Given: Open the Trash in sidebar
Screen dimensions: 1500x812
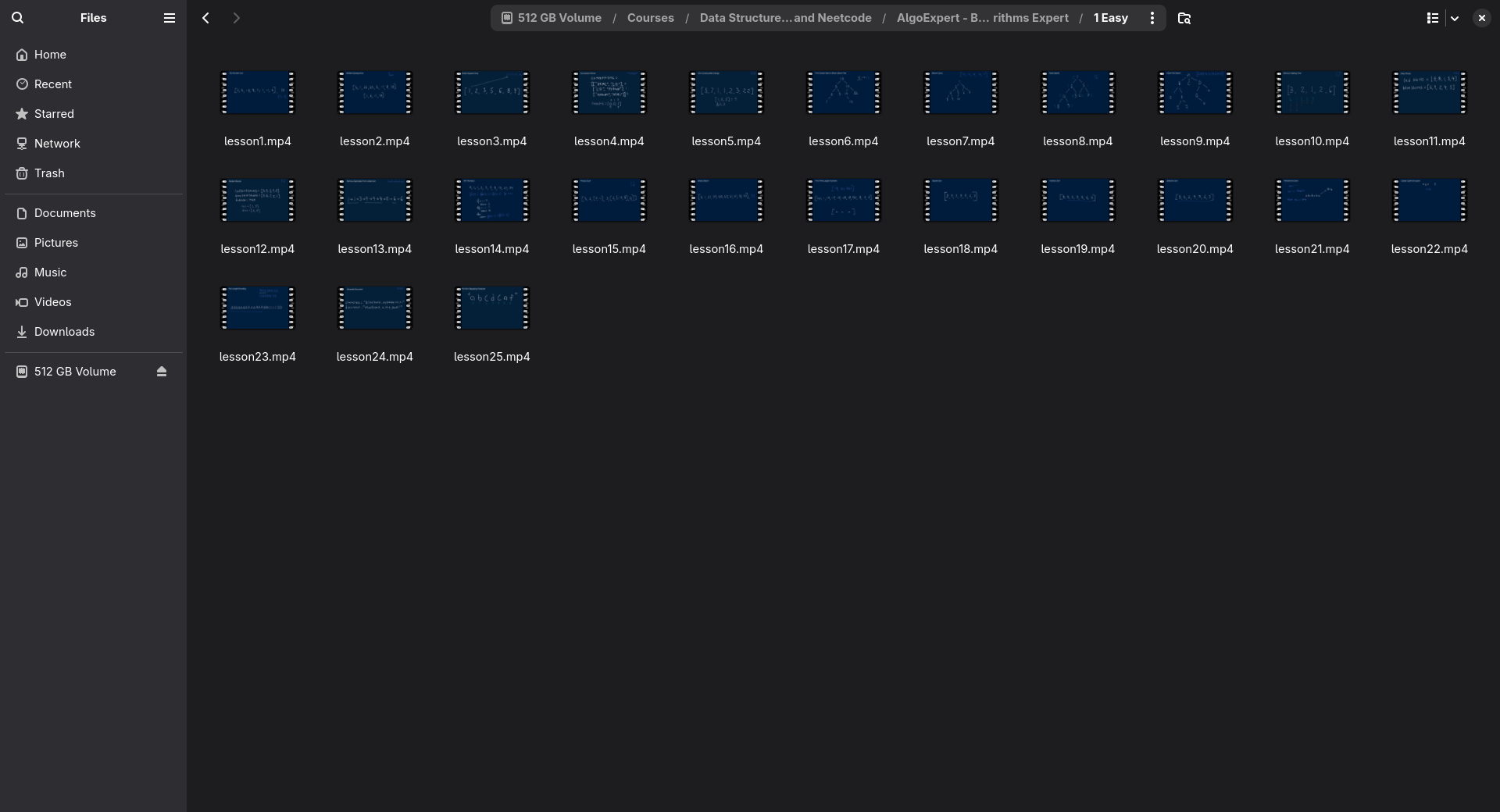Looking at the screenshot, I should pyautogui.click(x=49, y=173).
